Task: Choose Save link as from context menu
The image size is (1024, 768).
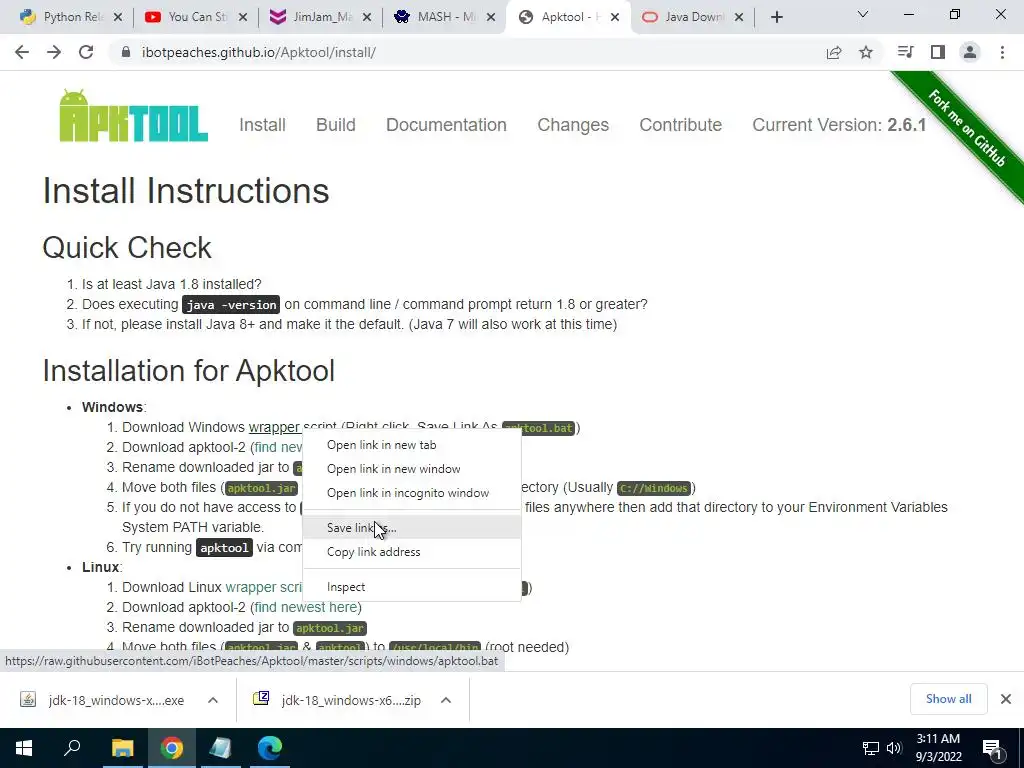Action: (411, 528)
